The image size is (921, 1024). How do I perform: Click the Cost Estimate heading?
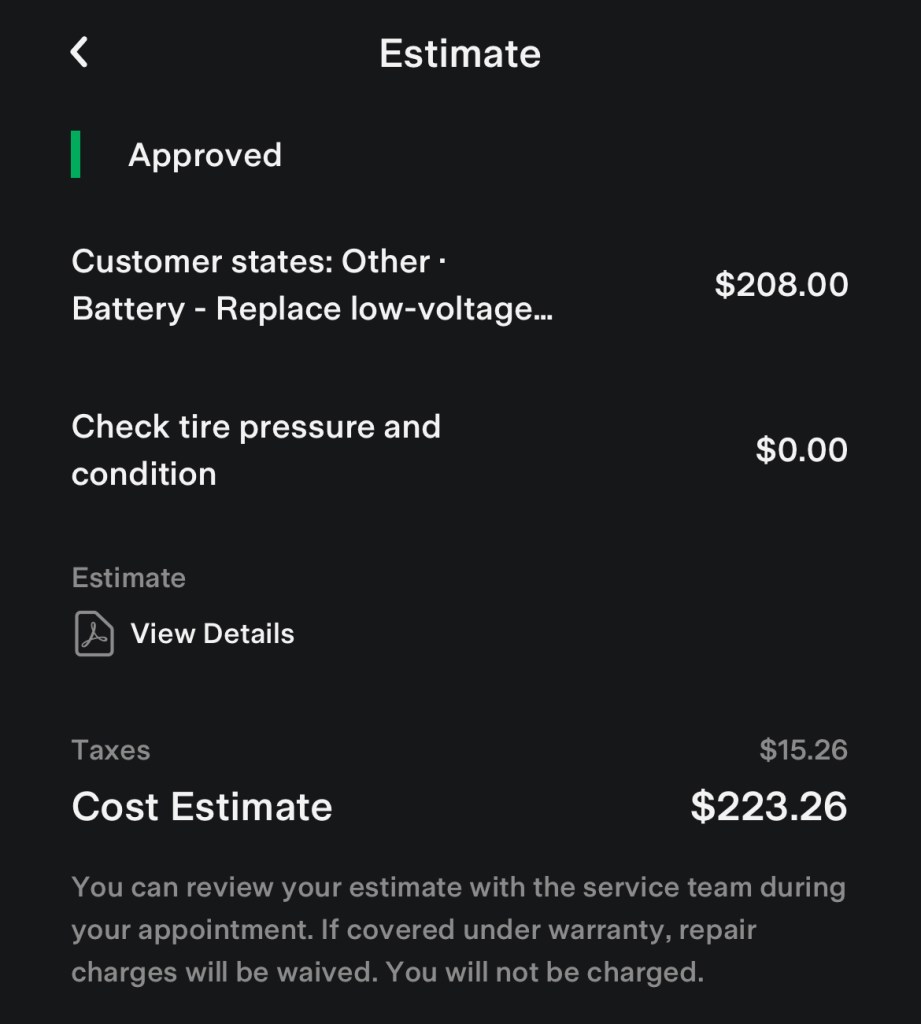tap(202, 807)
